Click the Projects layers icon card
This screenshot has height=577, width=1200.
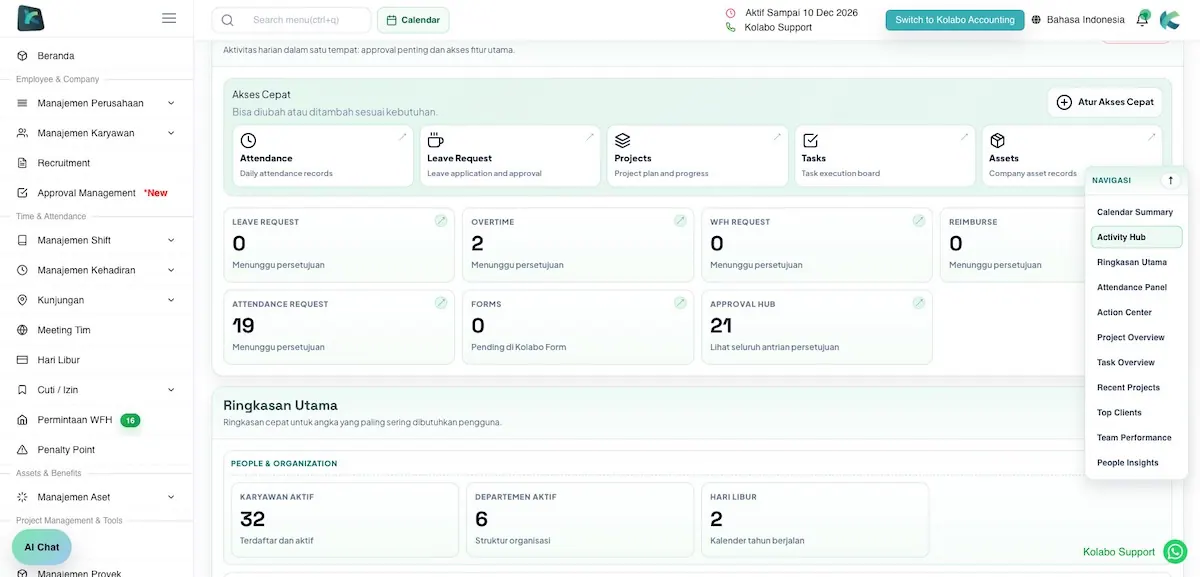point(697,156)
